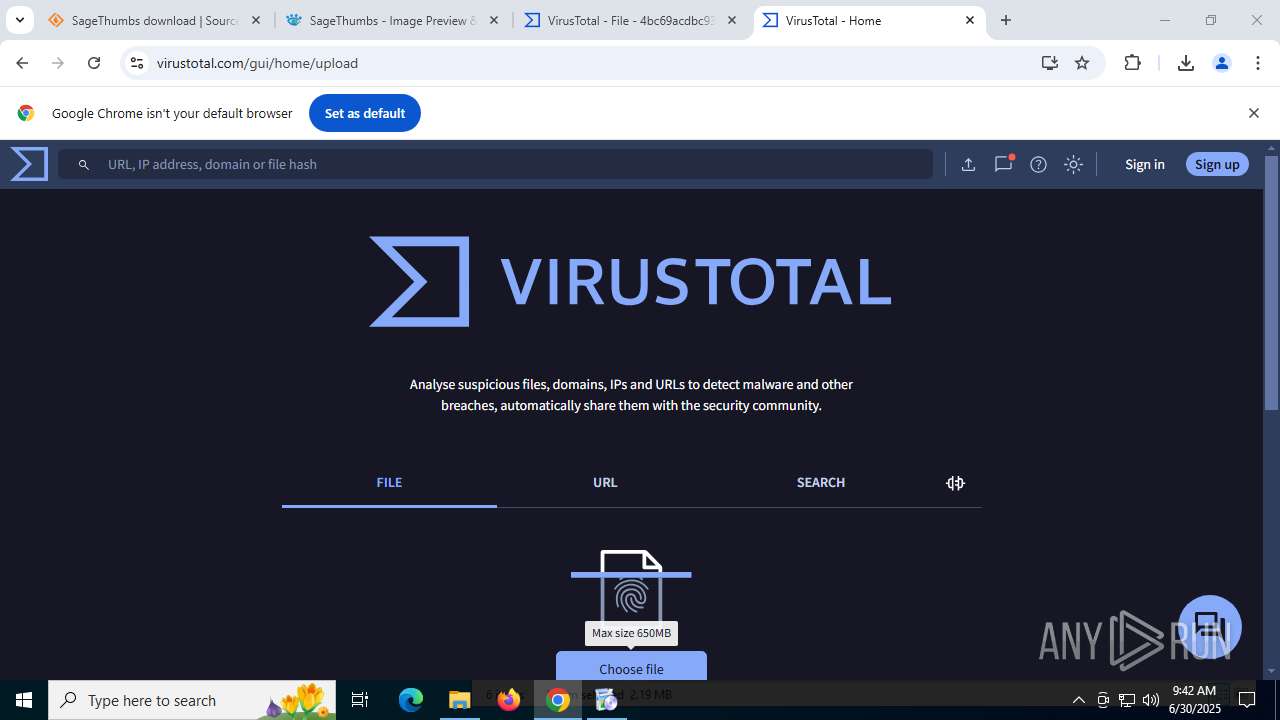Click the Chrome address bar URL
1280x720 pixels.
click(257, 63)
